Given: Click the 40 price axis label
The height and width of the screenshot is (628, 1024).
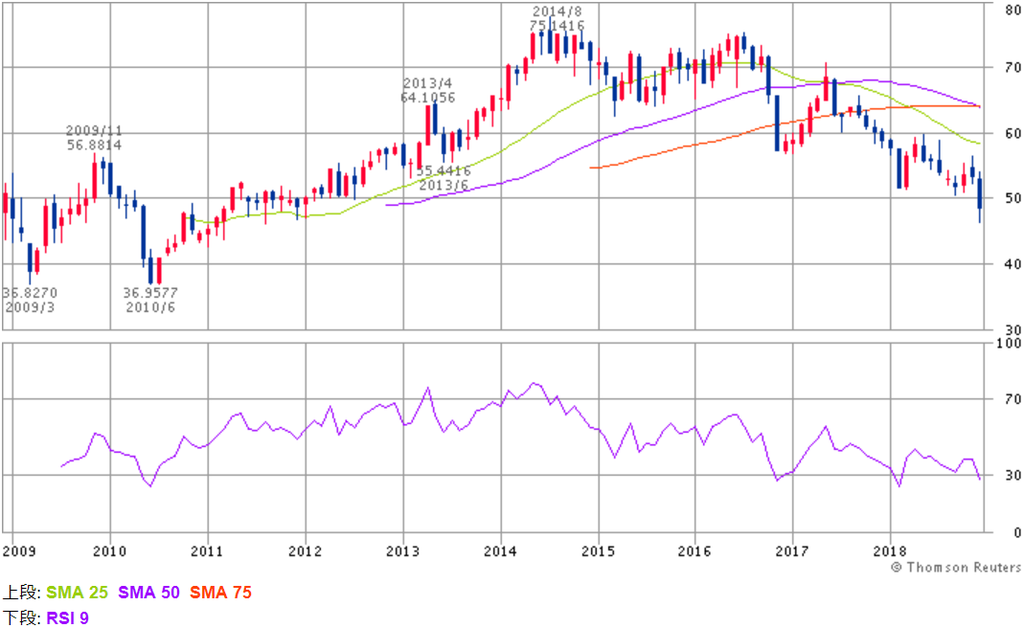Looking at the screenshot, I should click(1013, 264).
